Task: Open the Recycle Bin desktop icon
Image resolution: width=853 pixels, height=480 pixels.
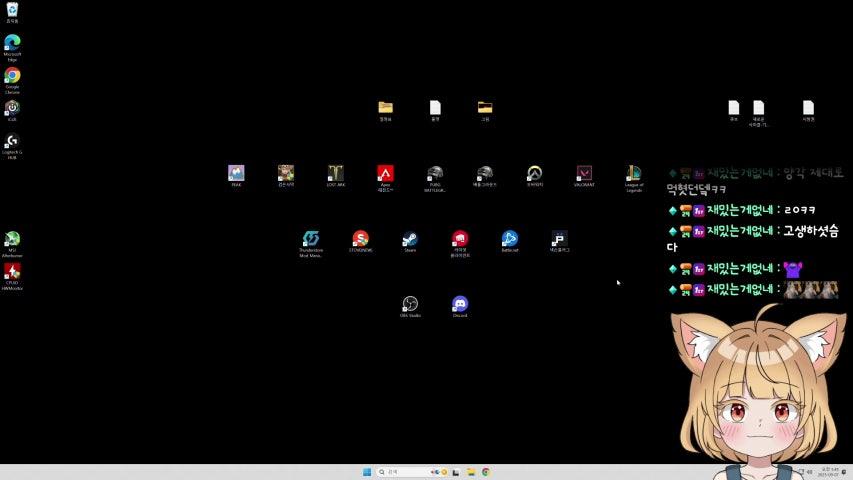Action: point(12,10)
